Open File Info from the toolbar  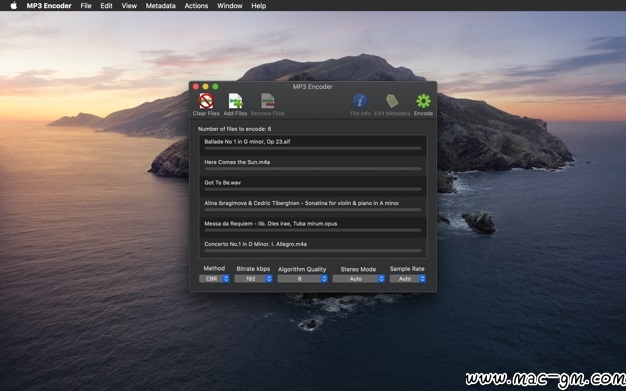click(x=360, y=101)
